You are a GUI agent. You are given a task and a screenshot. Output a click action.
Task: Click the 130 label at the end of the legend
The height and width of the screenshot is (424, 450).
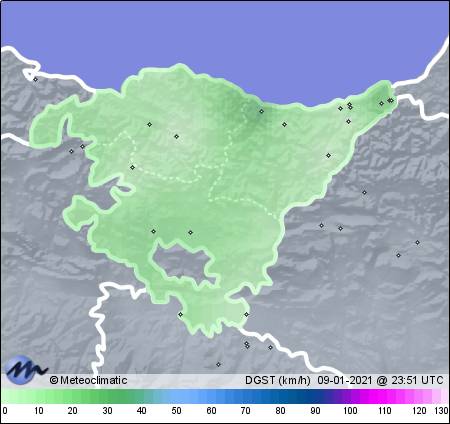pyautogui.click(x=441, y=411)
